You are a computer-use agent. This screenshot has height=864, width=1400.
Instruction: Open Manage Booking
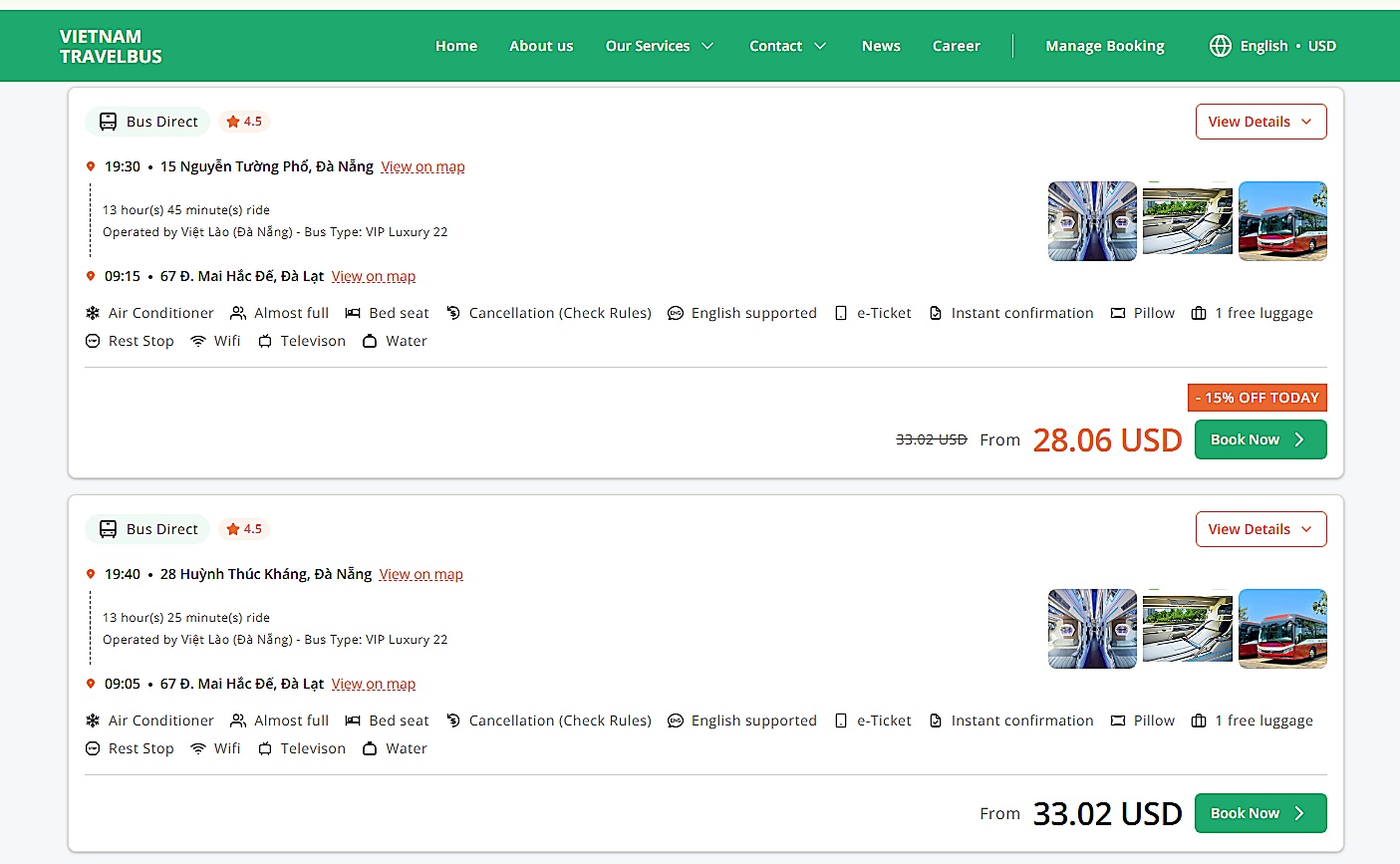[x=1105, y=46]
